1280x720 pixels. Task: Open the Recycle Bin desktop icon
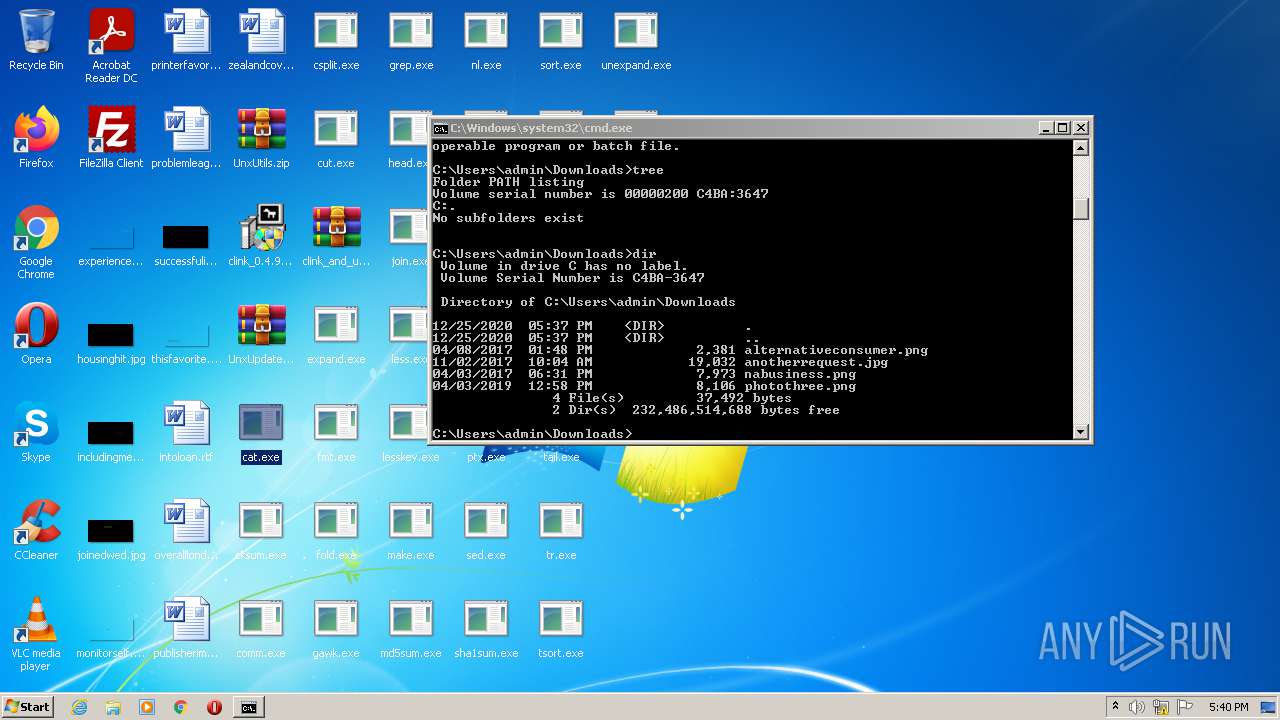pyautogui.click(x=36, y=40)
